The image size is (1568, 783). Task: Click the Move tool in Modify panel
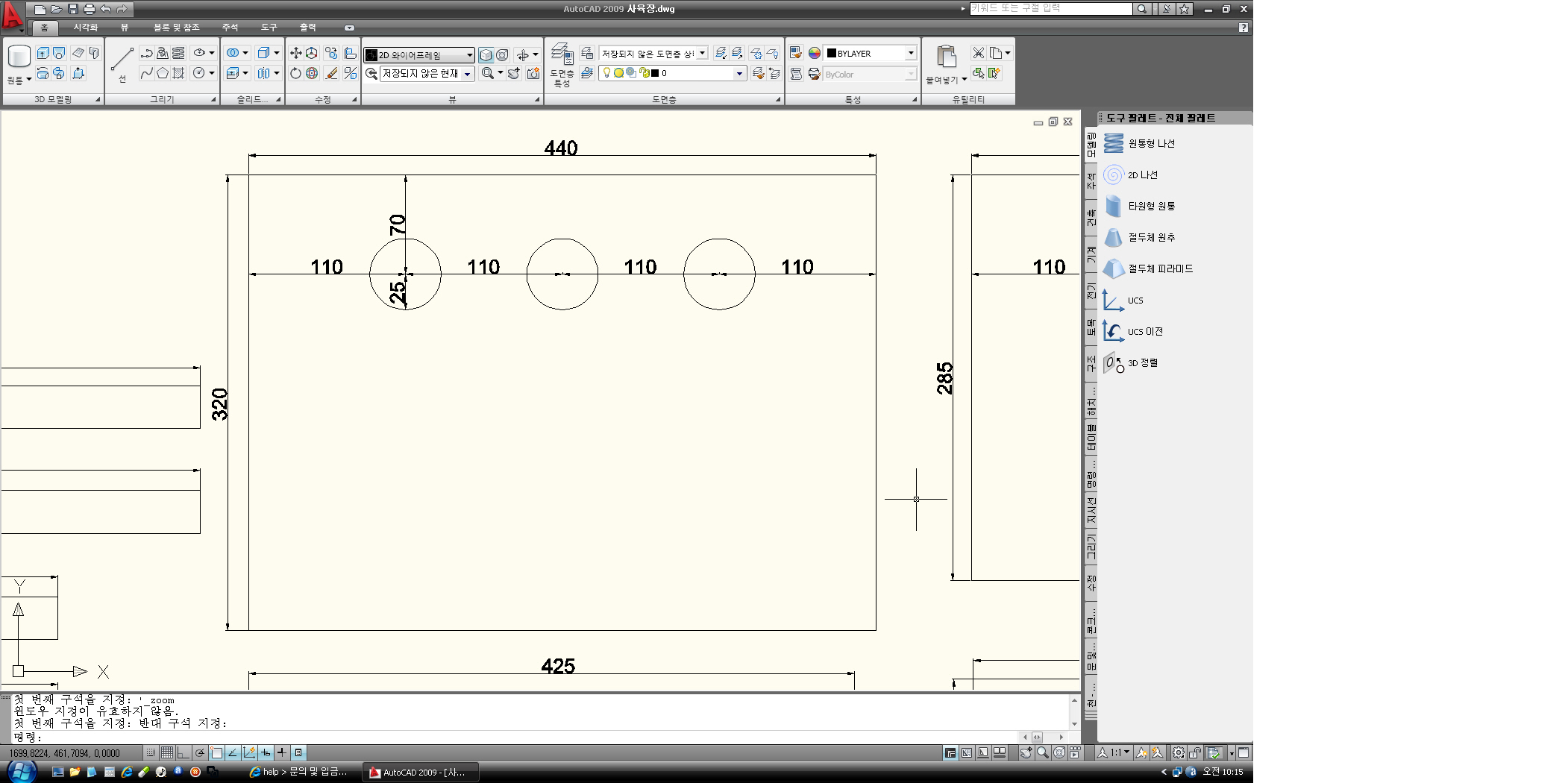tap(295, 53)
